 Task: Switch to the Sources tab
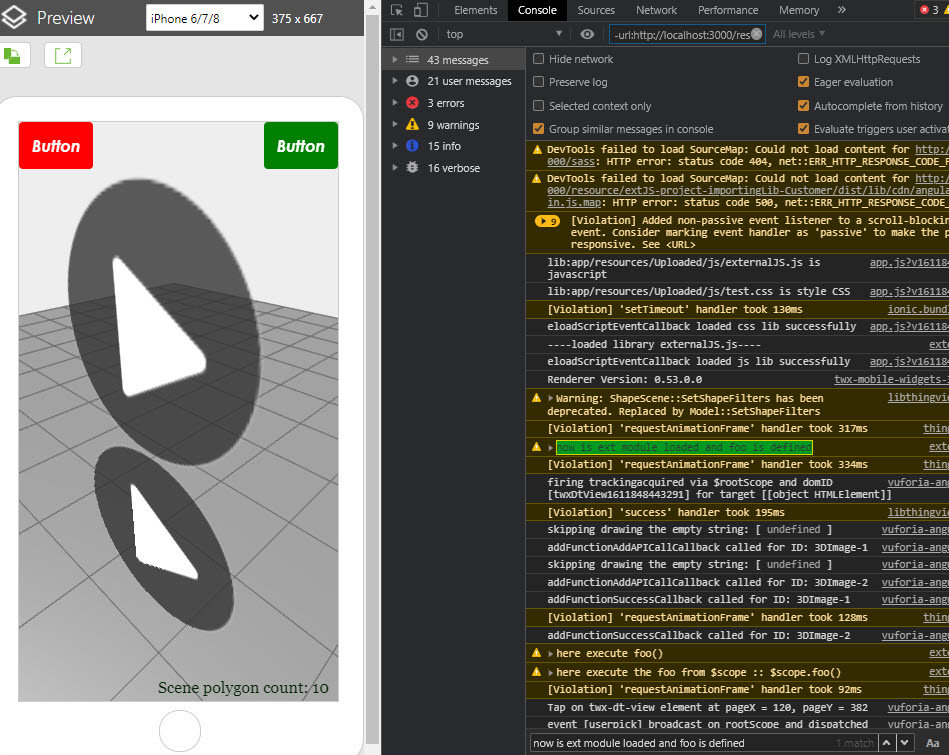pos(596,10)
